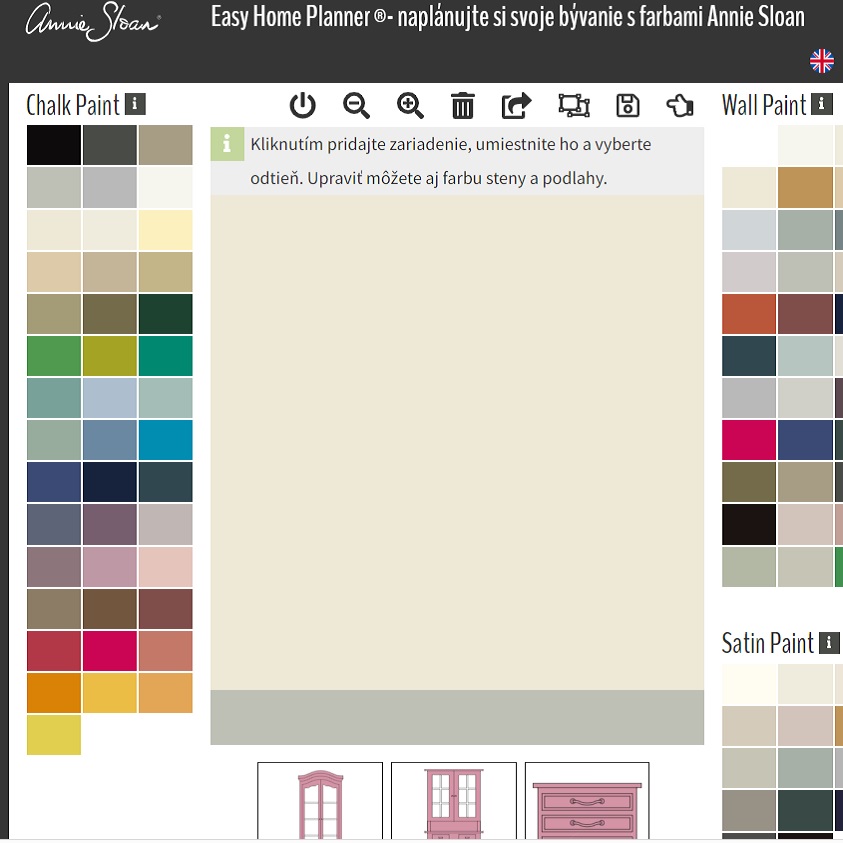Click the resize frame transform icon
This screenshot has height=843, width=843.
[x=574, y=105]
